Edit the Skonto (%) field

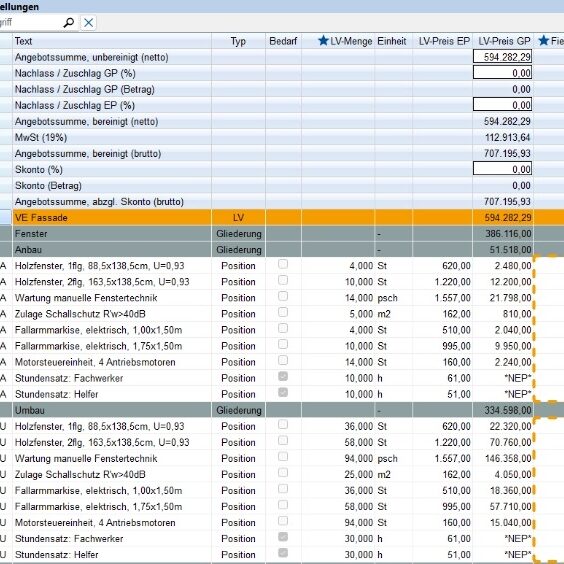coord(502,169)
